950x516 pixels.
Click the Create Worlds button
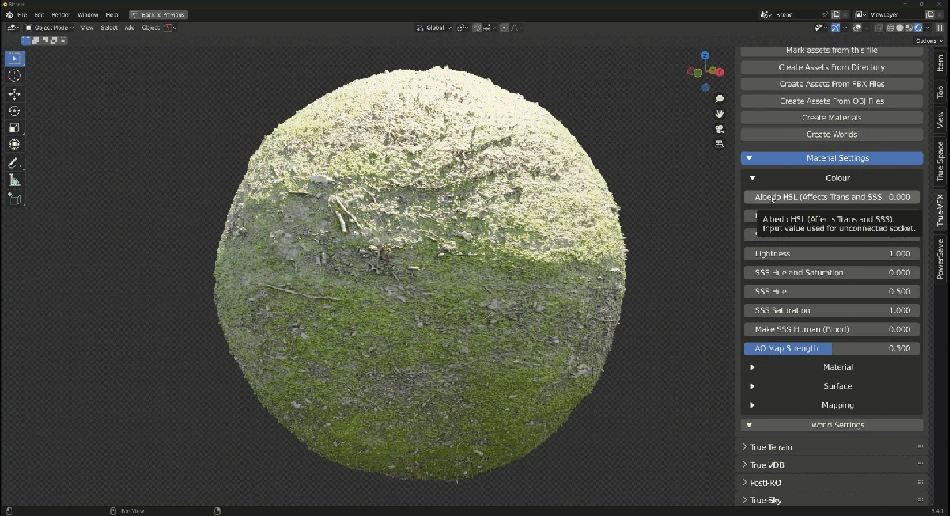[x=831, y=134]
